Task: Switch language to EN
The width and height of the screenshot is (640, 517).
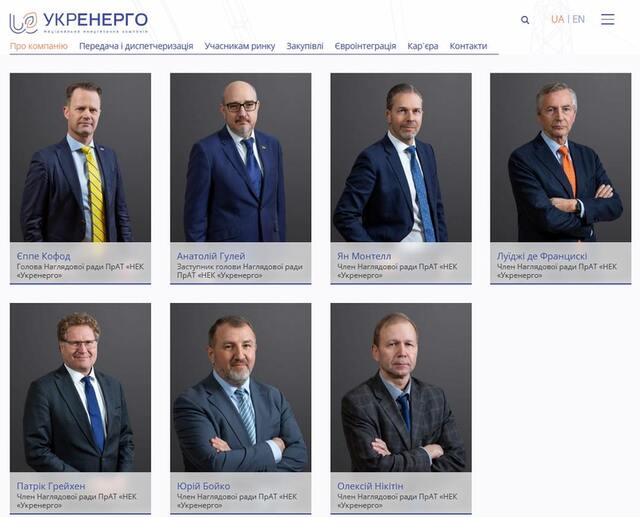Action: click(578, 19)
